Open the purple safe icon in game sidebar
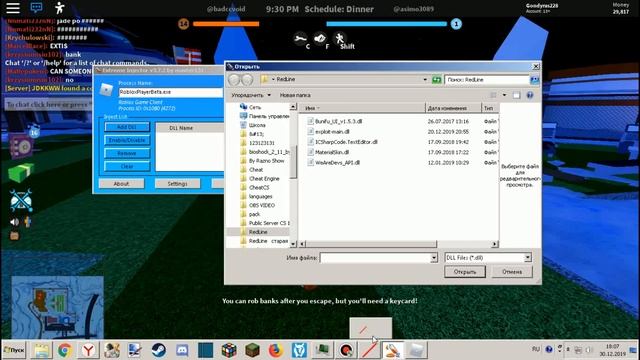The height and width of the screenshot is (360, 640). [x=21, y=147]
